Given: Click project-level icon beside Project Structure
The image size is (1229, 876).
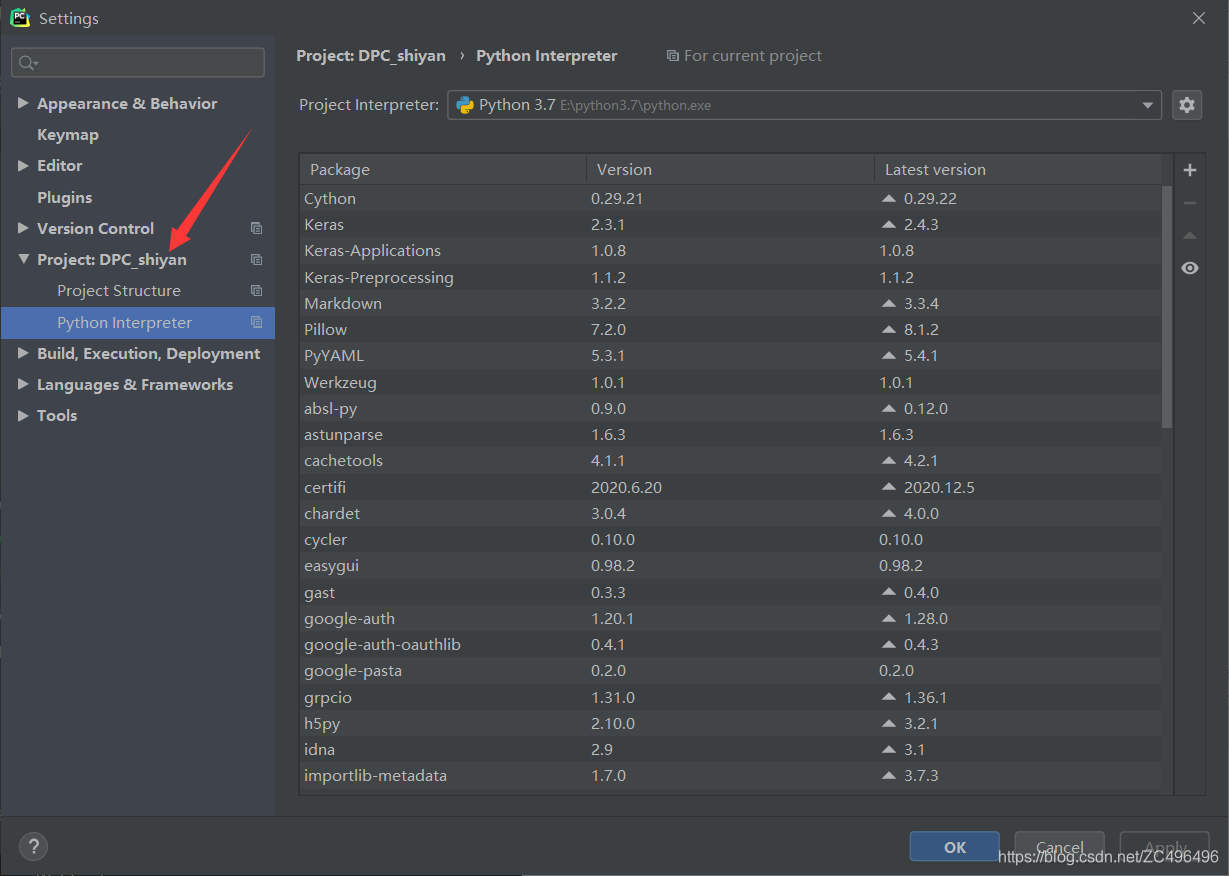Looking at the screenshot, I should click(256, 290).
